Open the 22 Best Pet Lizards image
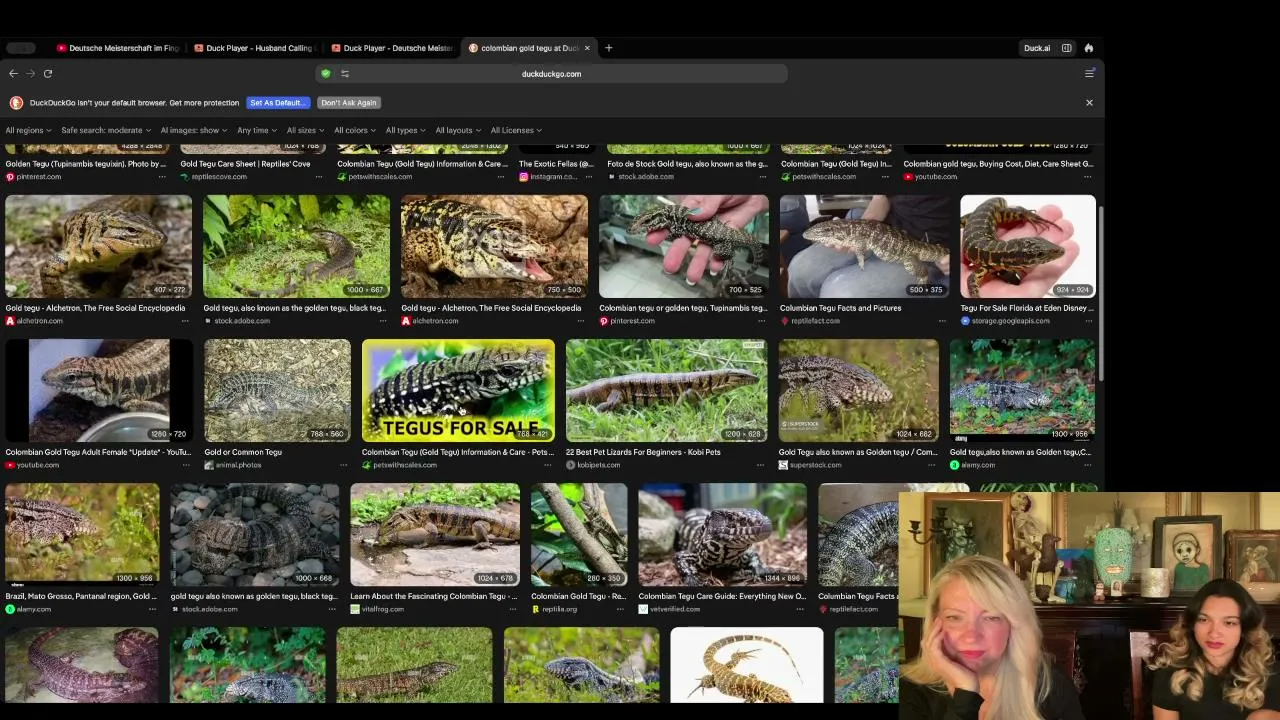Screen dimensions: 1280x720 point(667,390)
